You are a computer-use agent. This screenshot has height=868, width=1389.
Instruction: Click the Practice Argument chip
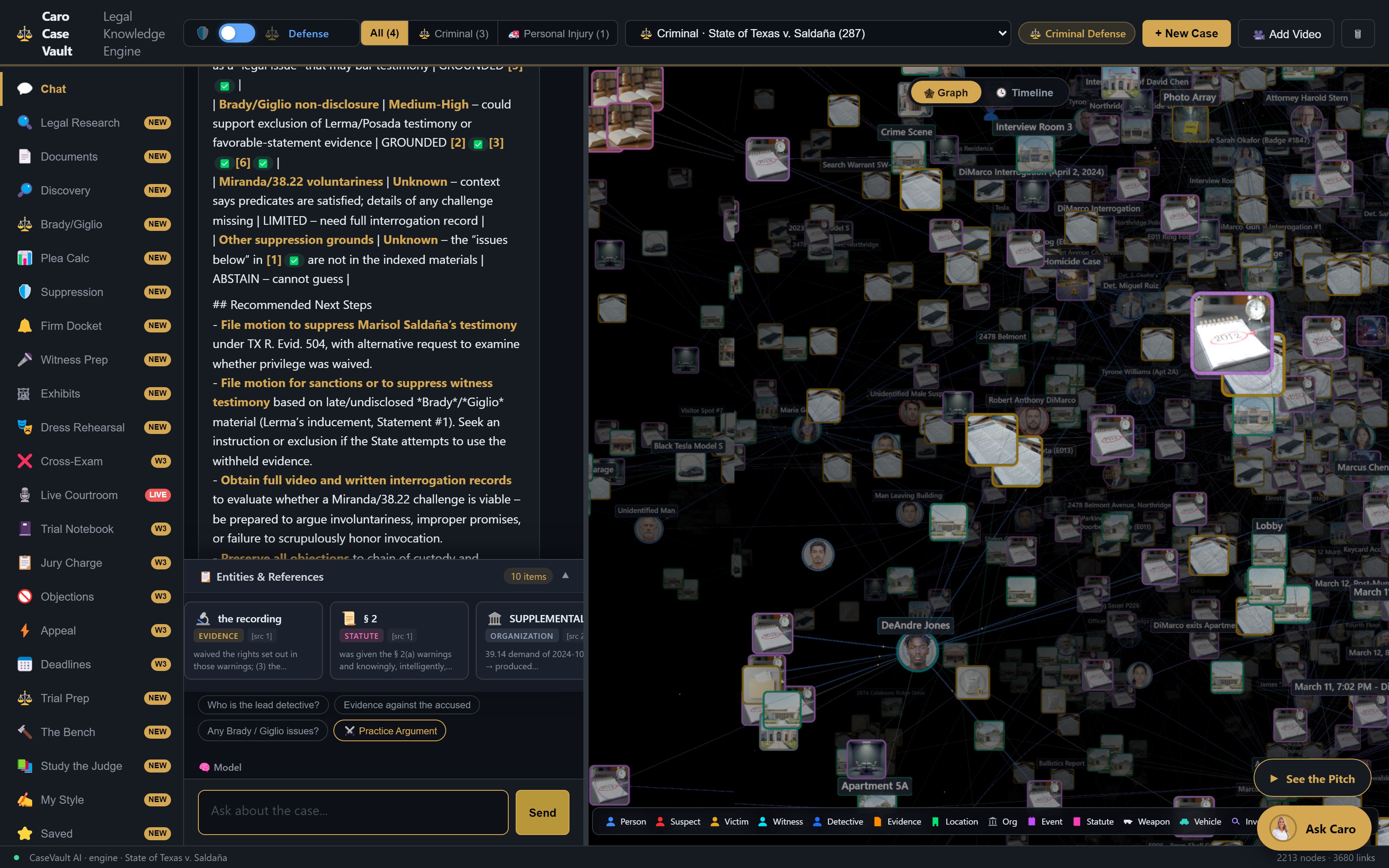[x=390, y=730]
